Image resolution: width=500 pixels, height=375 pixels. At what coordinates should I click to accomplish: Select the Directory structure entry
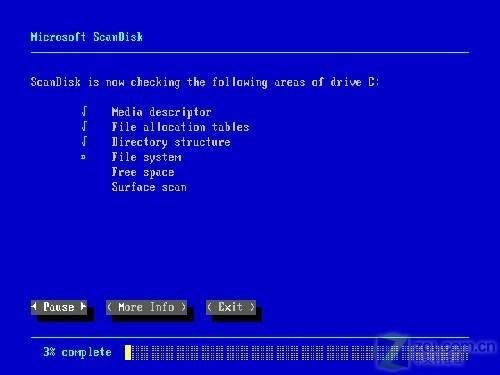click(x=171, y=142)
